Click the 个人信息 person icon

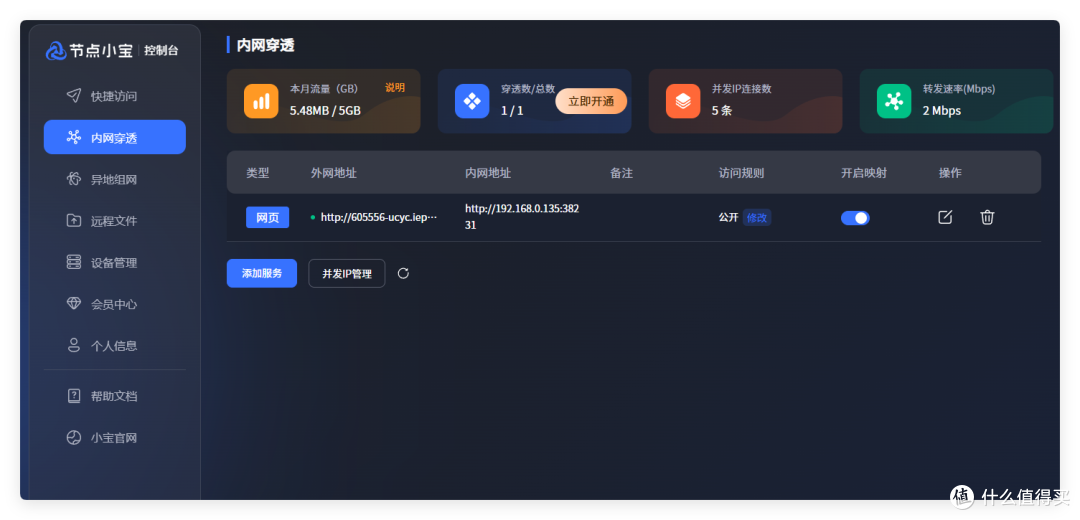click(74, 345)
